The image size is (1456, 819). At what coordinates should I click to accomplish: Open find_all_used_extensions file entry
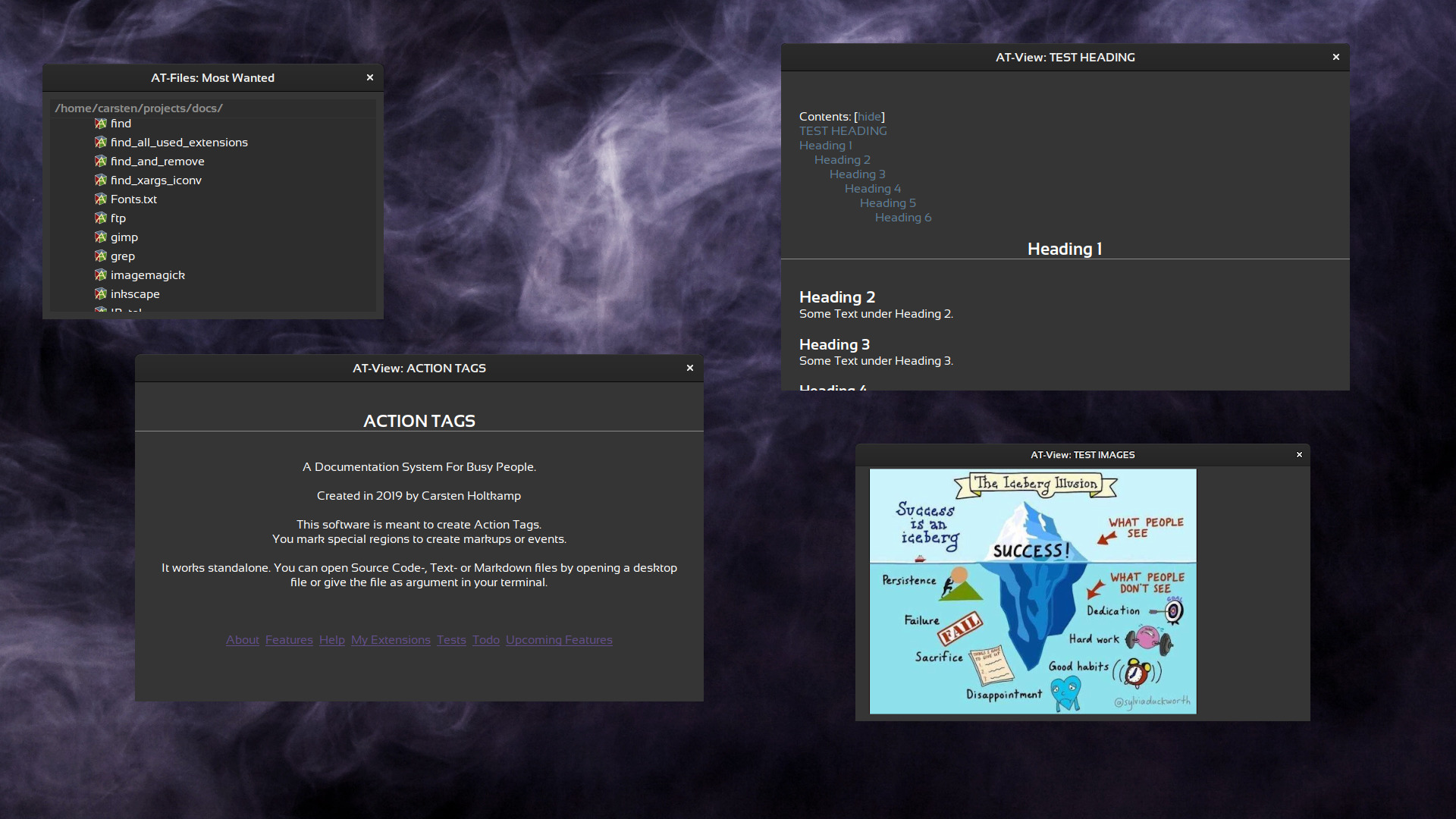pos(179,143)
